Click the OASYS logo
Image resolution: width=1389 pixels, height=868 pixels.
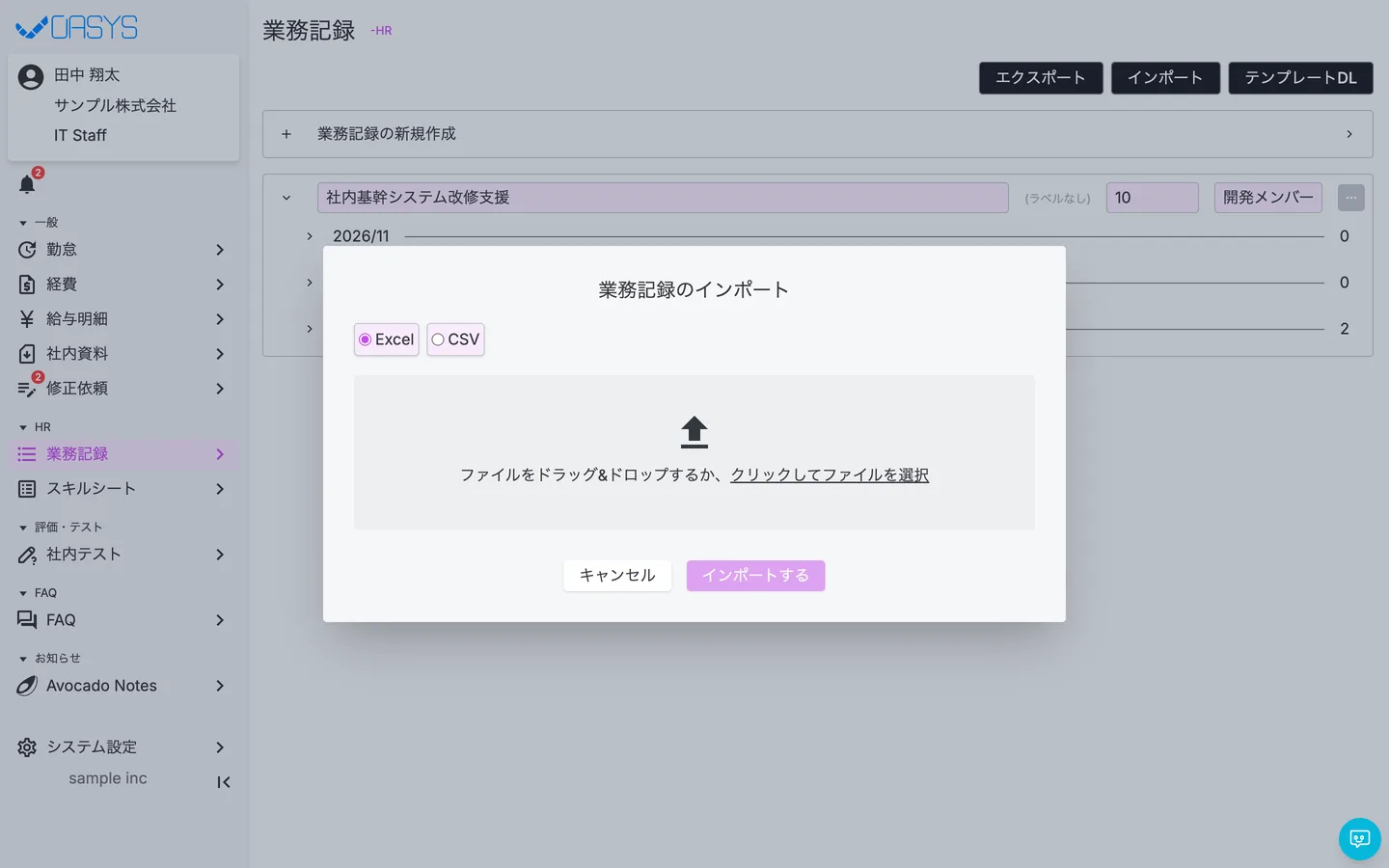[77, 28]
